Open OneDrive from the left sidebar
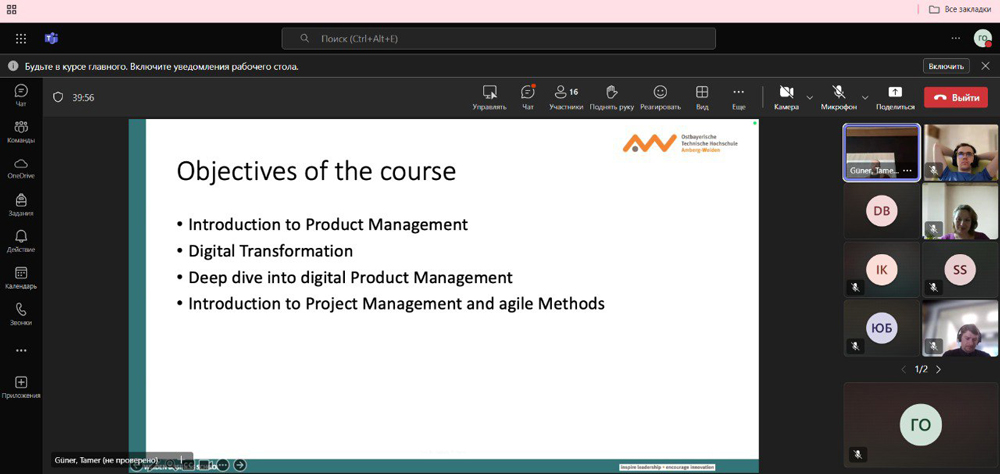 coord(21,167)
